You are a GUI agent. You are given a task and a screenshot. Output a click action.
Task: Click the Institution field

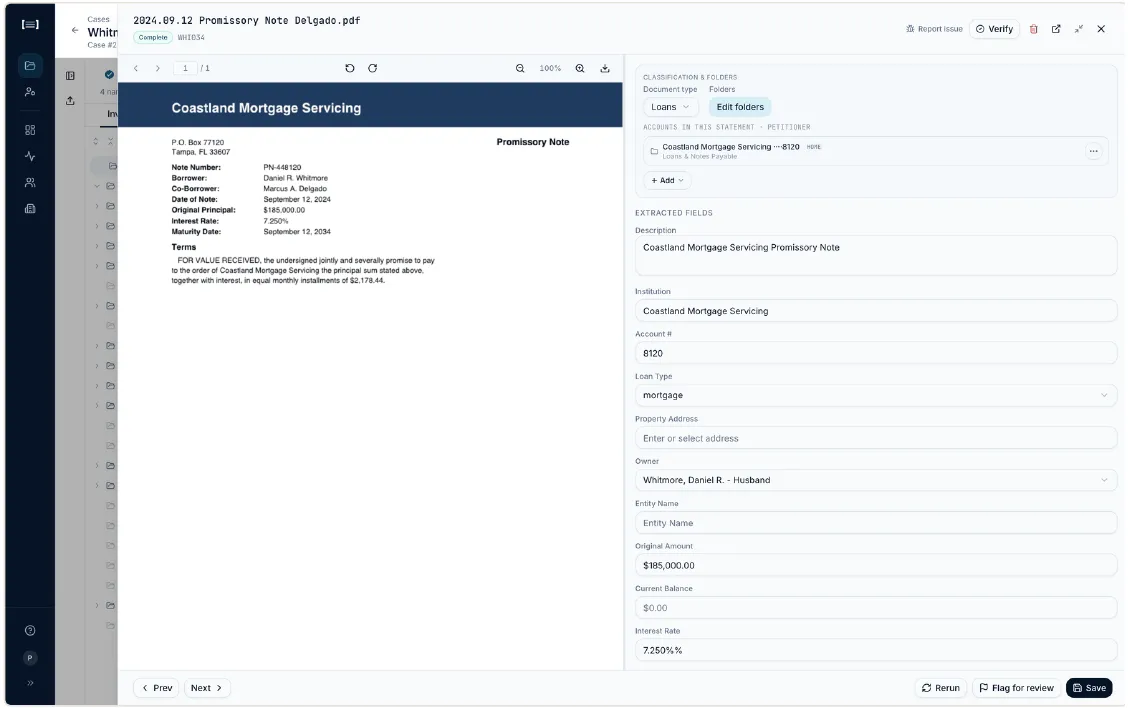875,311
